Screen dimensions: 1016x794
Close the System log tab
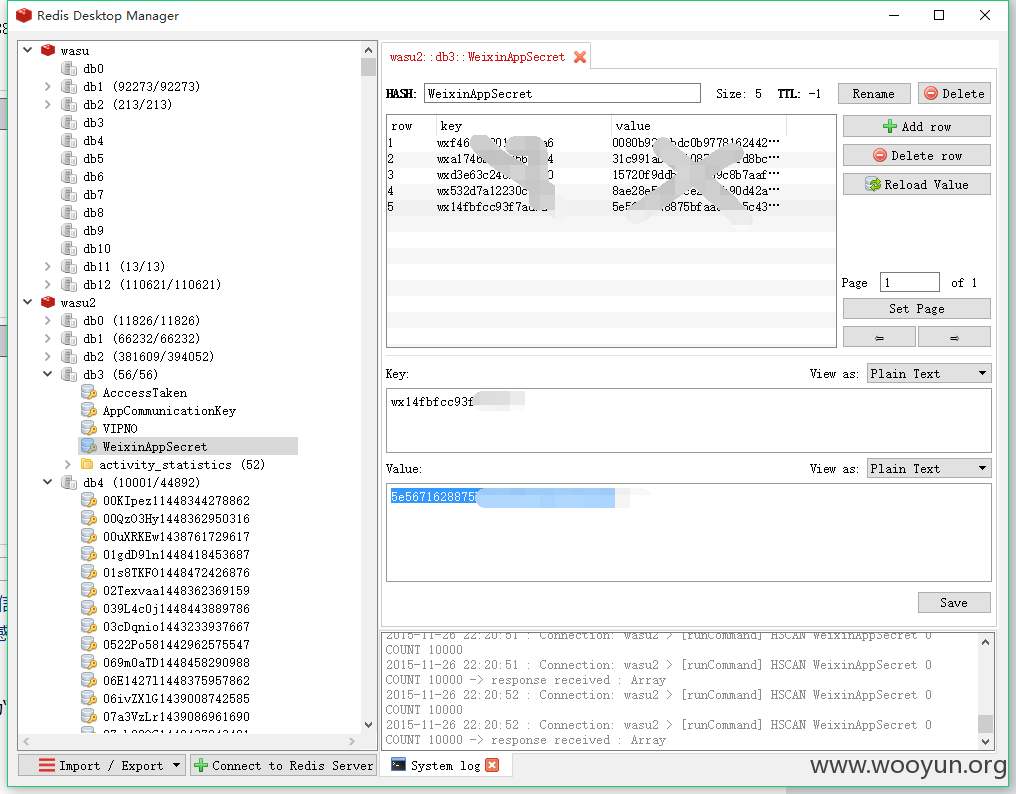pyautogui.click(x=492, y=765)
